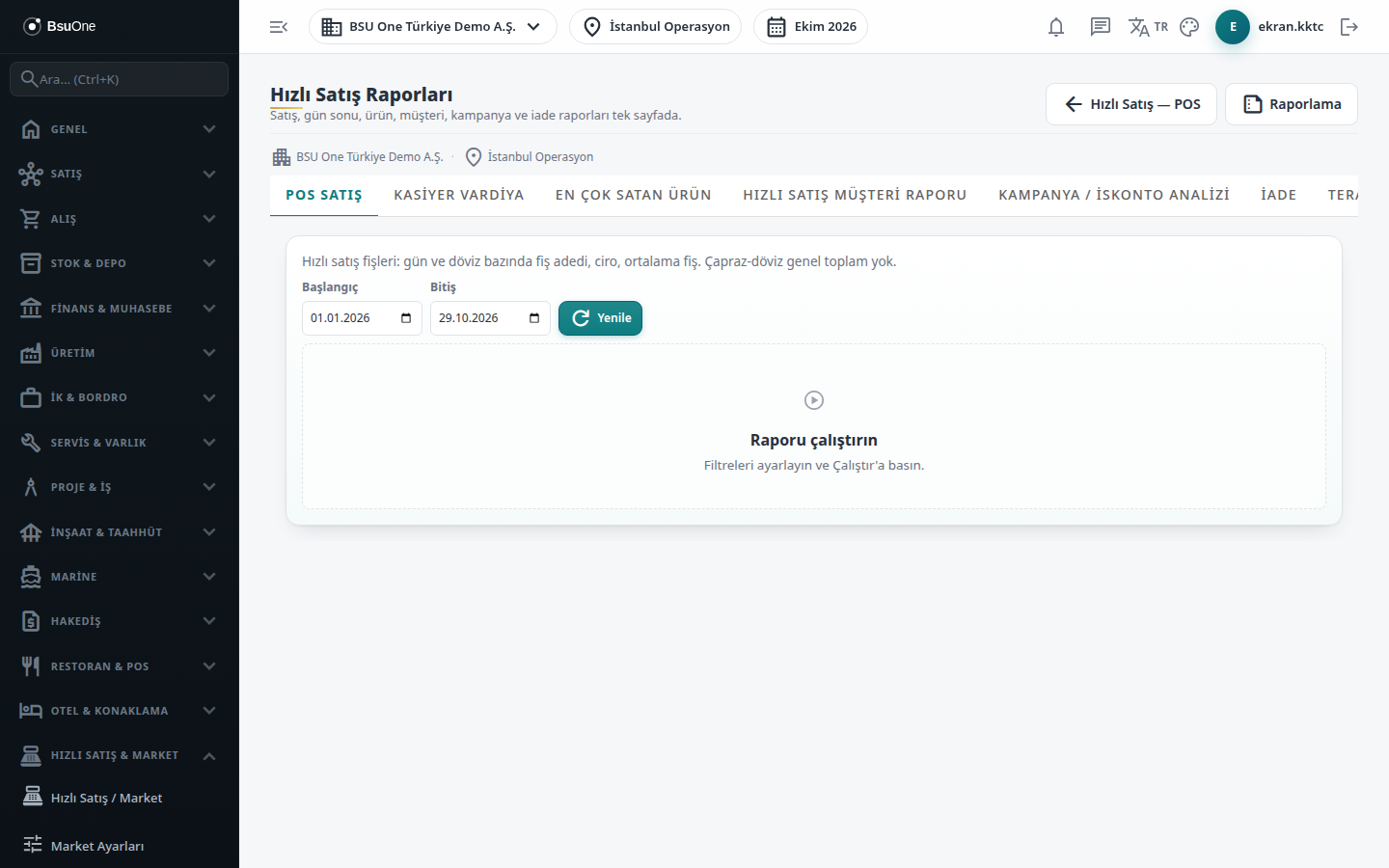1389x868 pixels.
Task: Click the Marine boat icon
Action: 31,577
